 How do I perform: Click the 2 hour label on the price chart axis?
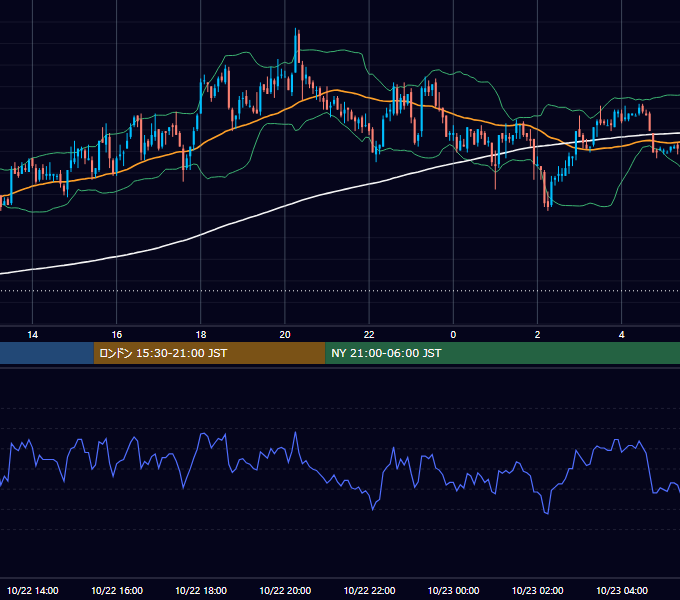537,335
